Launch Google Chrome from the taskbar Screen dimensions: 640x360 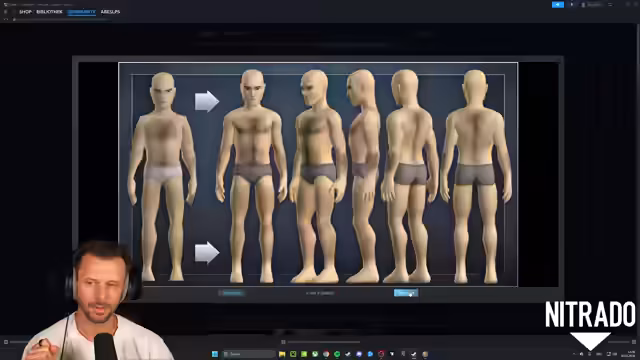click(x=326, y=354)
